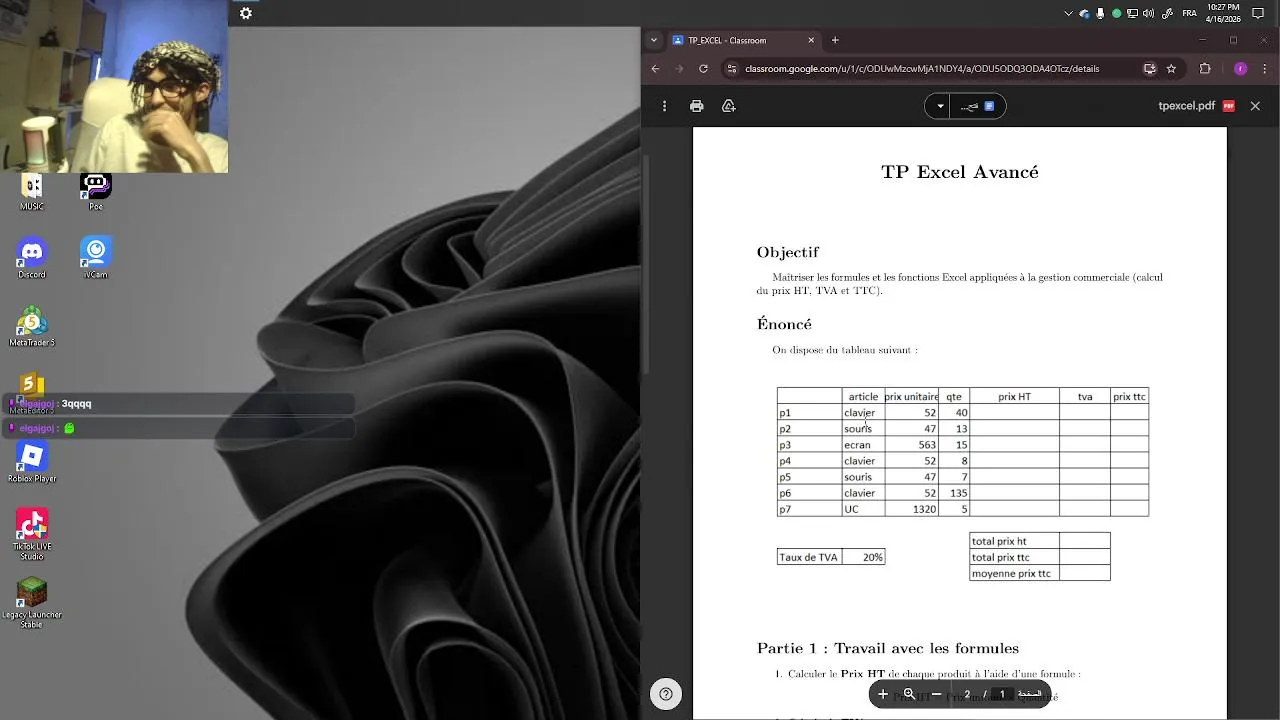Open the browser profile avatar
This screenshot has height=720, width=1280.
tap(1240, 69)
